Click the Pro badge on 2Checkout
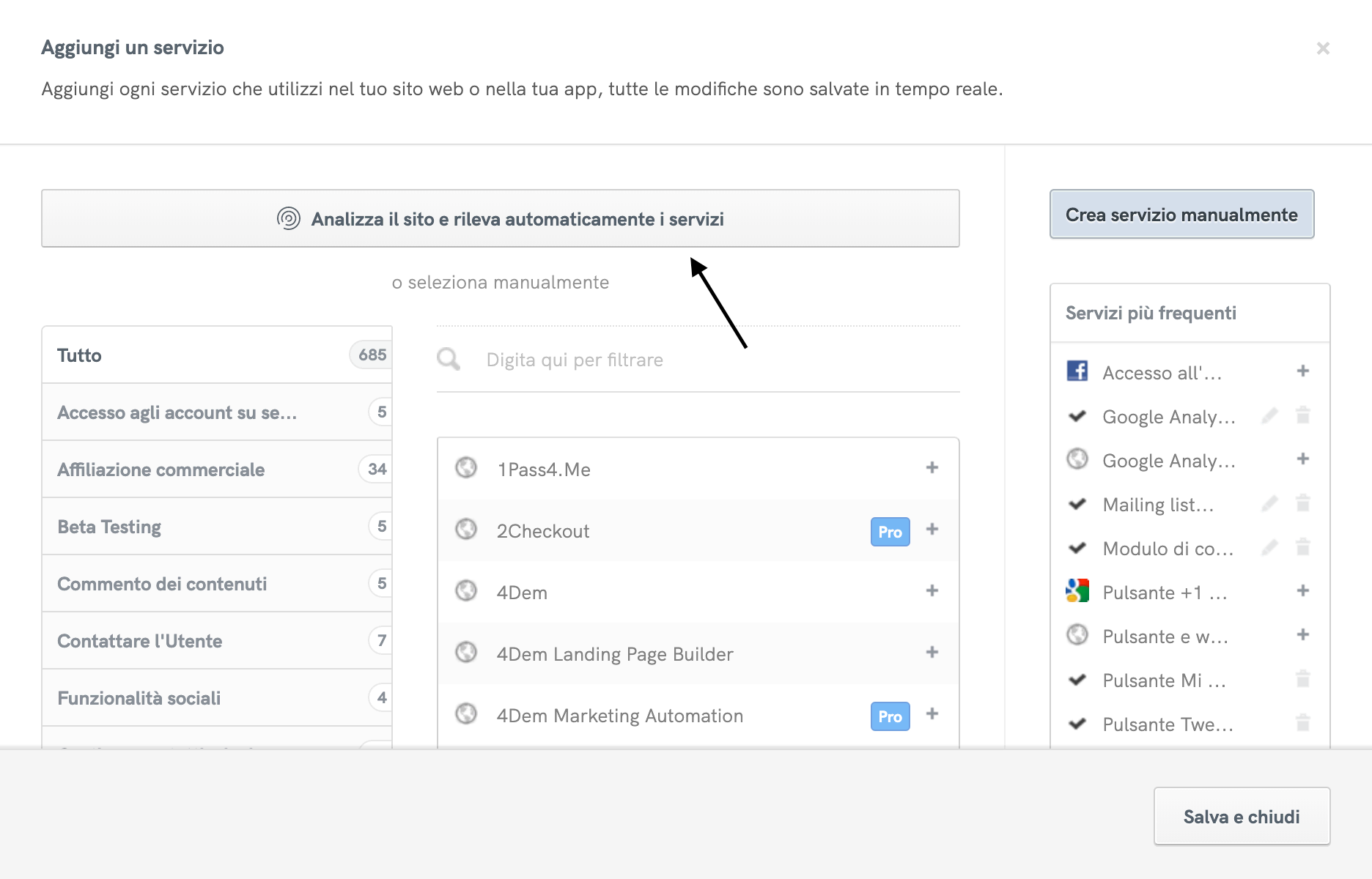The width and height of the screenshot is (1372, 879). pyautogui.click(x=889, y=532)
